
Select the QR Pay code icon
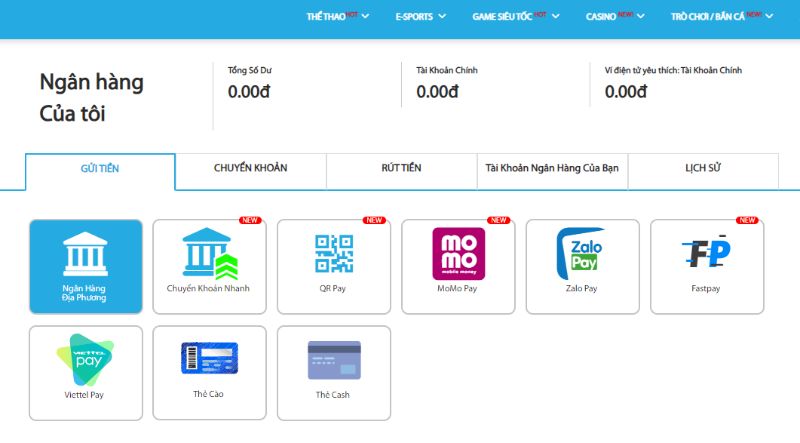pos(334,254)
